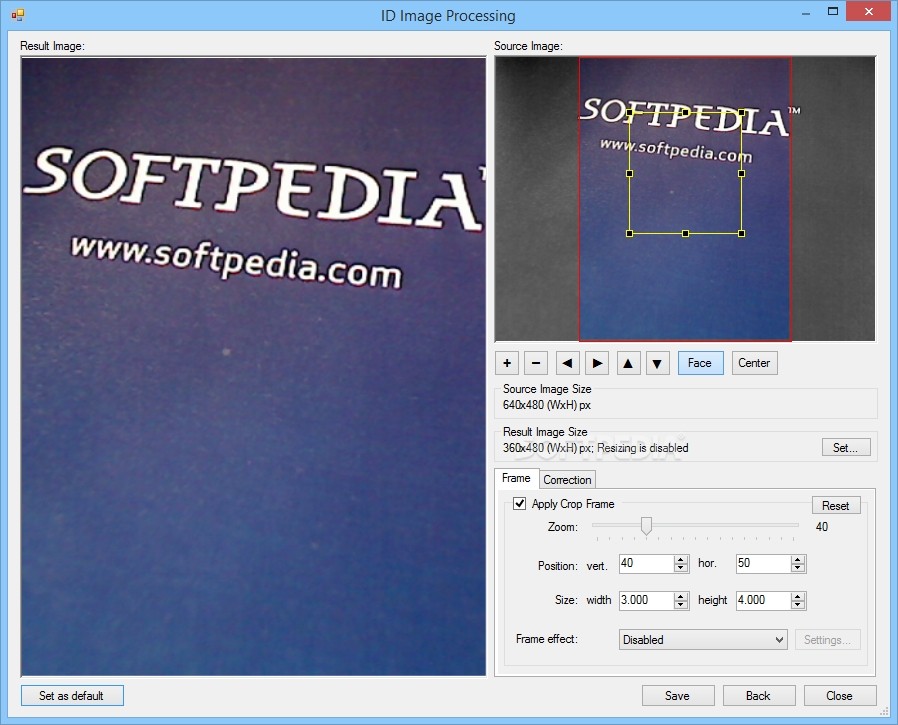The height and width of the screenshot is (725, 898).
Task: Click the top-left yellow crop handle
Action: click(x=629, y=113)
